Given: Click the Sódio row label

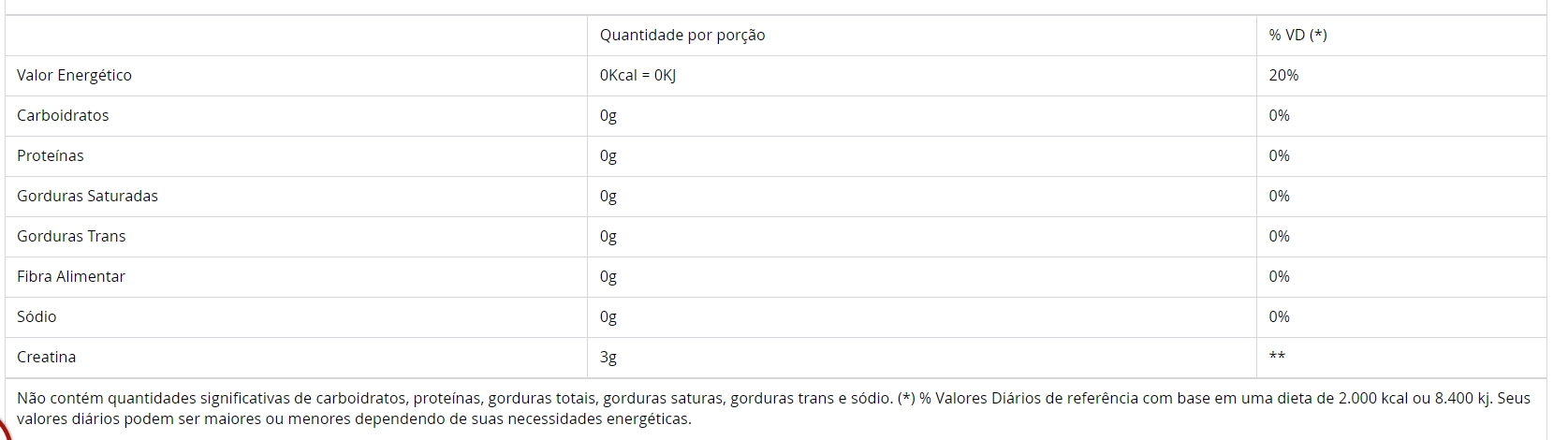Looking at the screenshot, I should 37,317.
